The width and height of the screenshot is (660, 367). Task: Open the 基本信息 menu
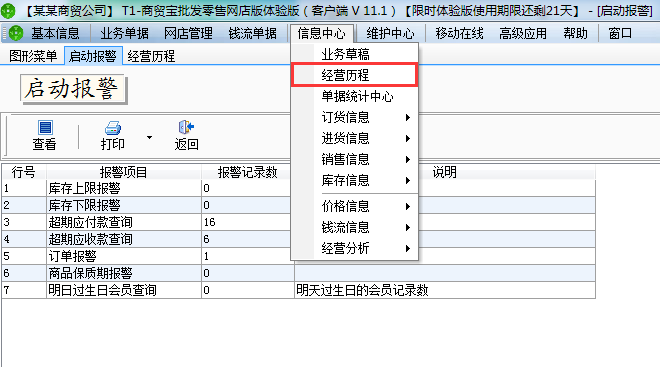coord(55,33)
